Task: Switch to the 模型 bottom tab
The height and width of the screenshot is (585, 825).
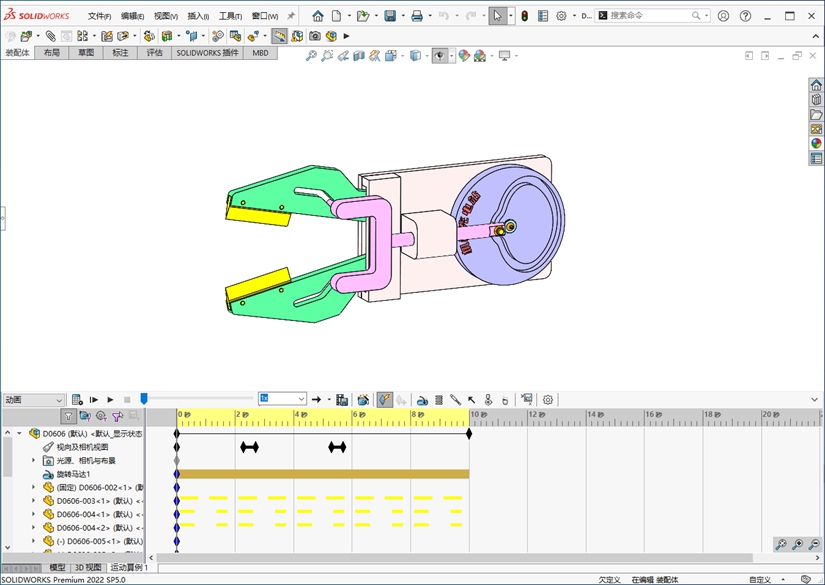Action: 58,567
